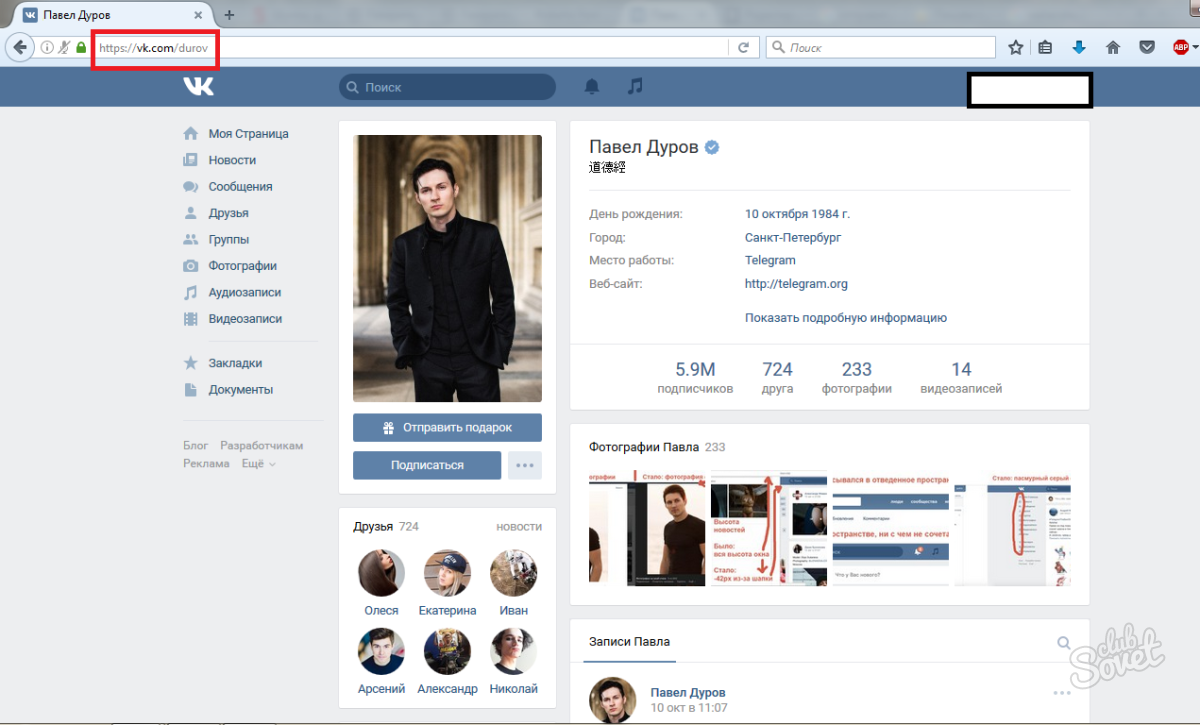Click the verified checkmark beside Павел Дуров

coord(712,147)
